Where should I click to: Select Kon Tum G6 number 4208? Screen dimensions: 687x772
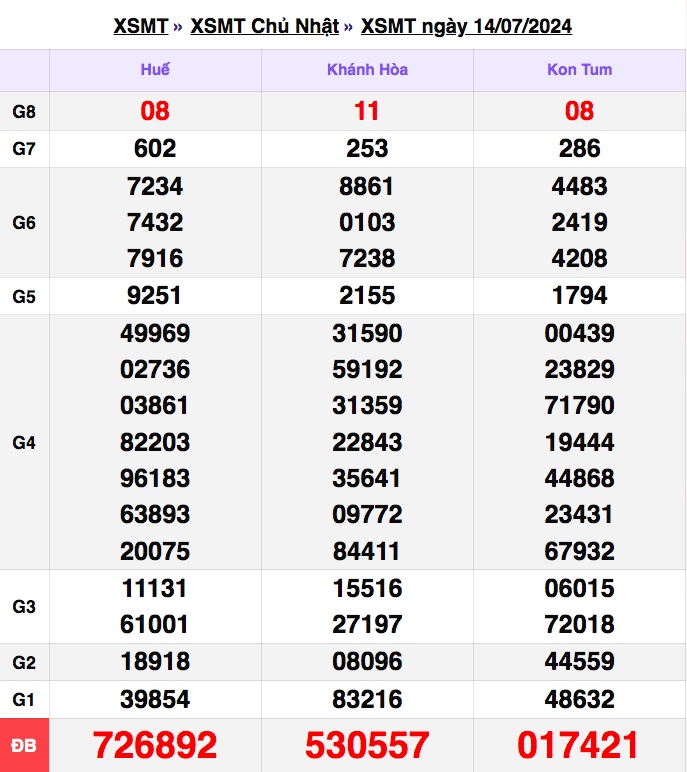(580, 258)
